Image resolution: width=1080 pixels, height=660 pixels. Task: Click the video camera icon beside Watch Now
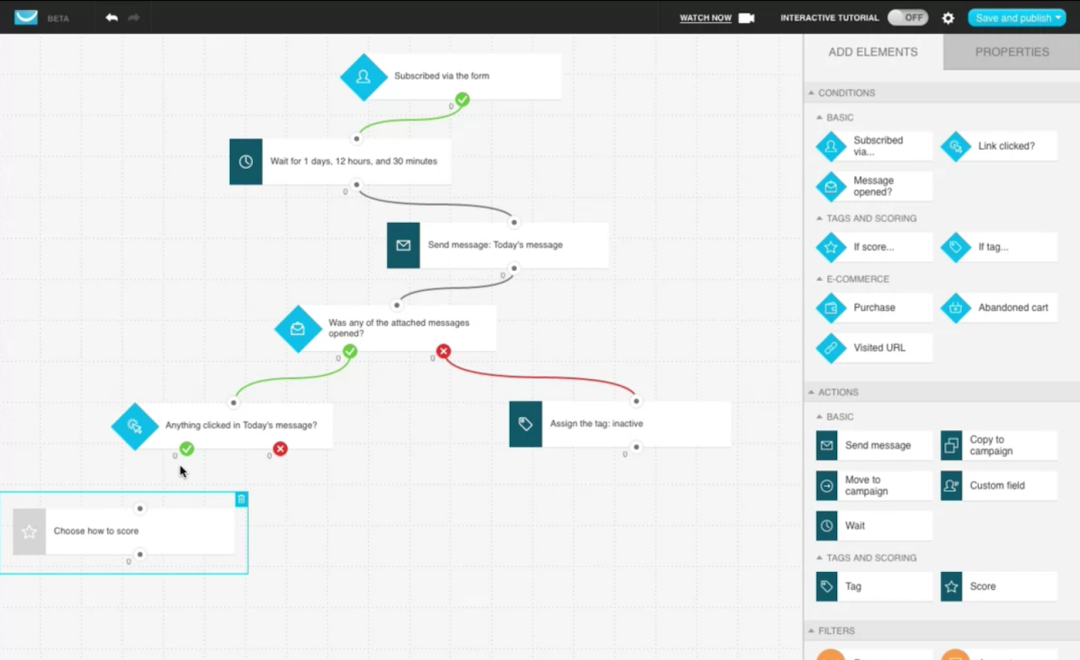[x=746, y=18]
